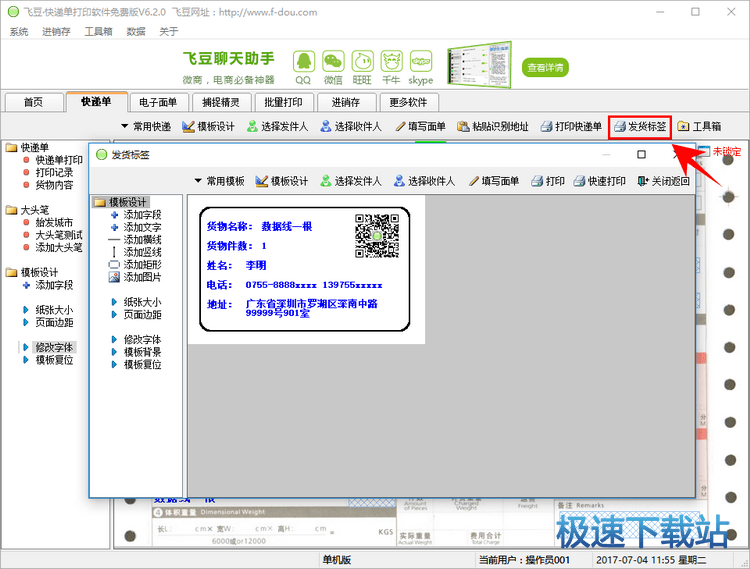
Task: Click 选择收件人 in 发货标签 window toolbar
Action: point(424,181)
